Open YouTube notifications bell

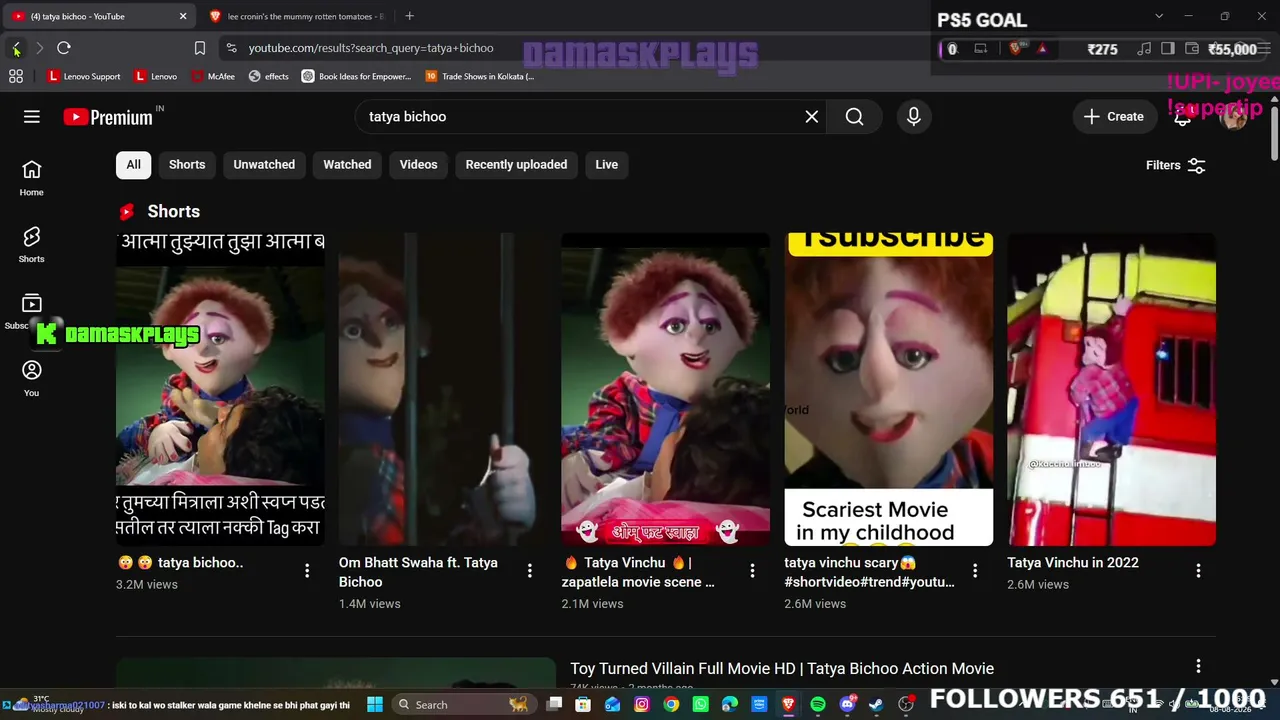point(1182,117)
